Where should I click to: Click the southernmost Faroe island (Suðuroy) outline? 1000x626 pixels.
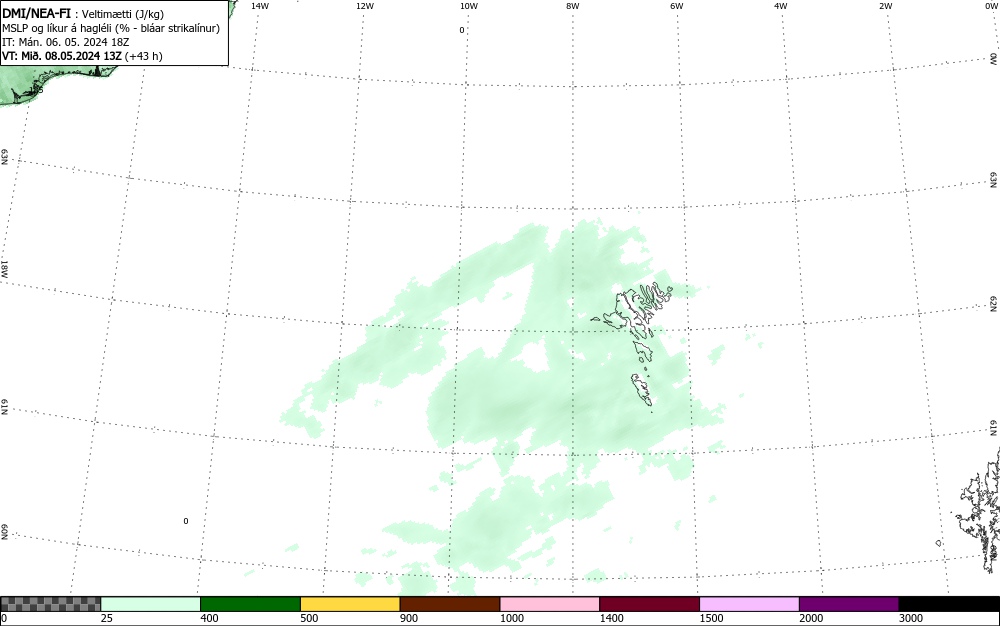click(642, 389)
